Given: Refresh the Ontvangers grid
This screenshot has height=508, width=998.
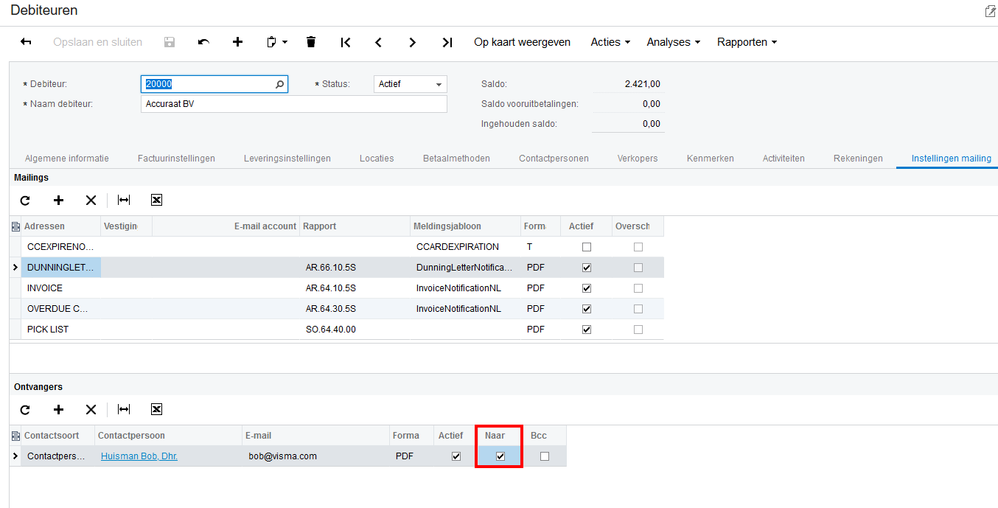Looking at the screenshot, I should coord(25,409).
